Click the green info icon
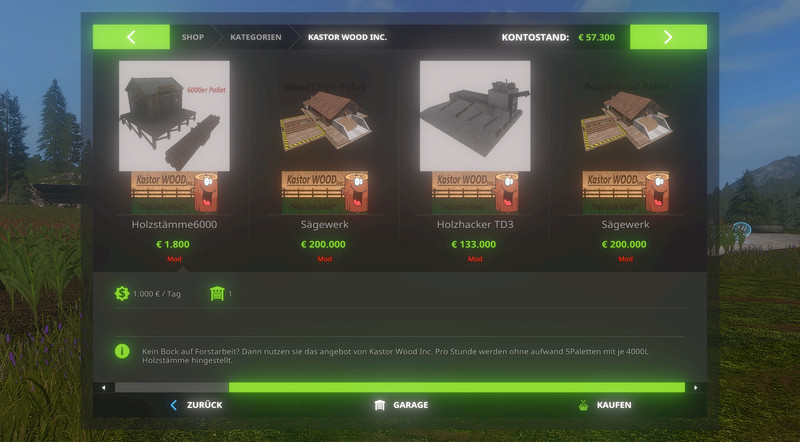800x442 pixels. (122, 351)
